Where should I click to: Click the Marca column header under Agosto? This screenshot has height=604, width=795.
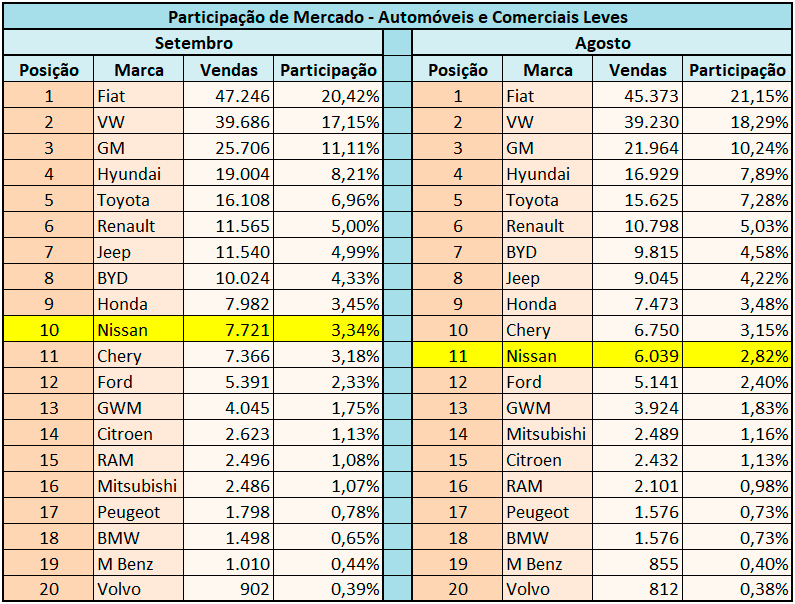[548, 70]
